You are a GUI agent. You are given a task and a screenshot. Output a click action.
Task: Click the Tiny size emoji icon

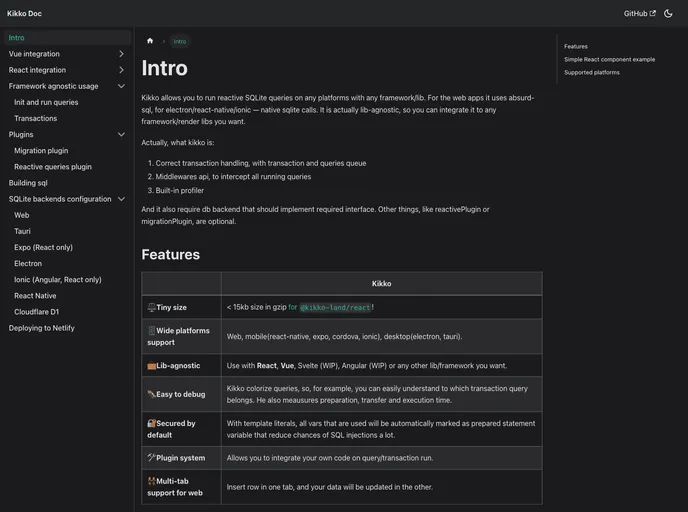coord(152,308)
